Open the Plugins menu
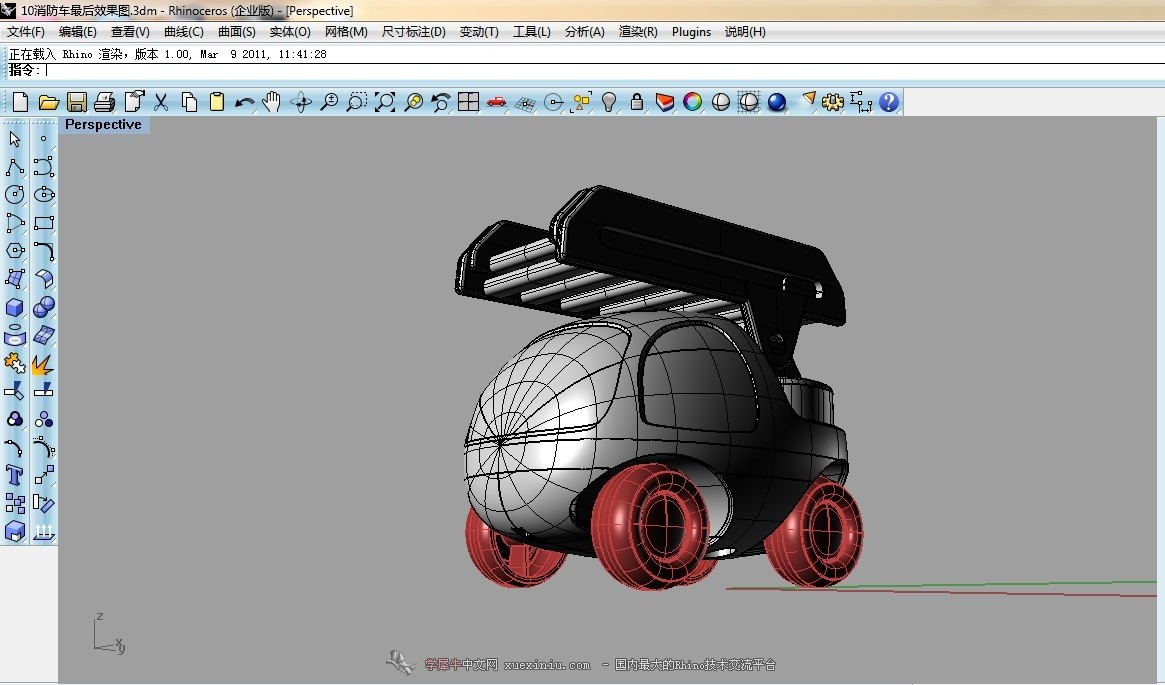The height and width of the screenshot is (685, 1165). point(692,32)
